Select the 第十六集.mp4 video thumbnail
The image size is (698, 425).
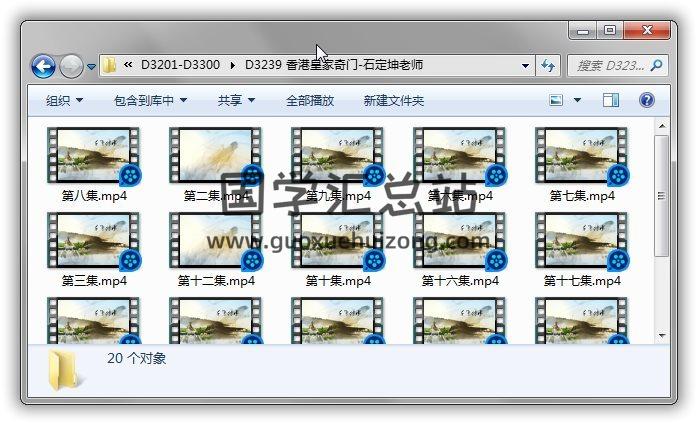click(460, 241)
